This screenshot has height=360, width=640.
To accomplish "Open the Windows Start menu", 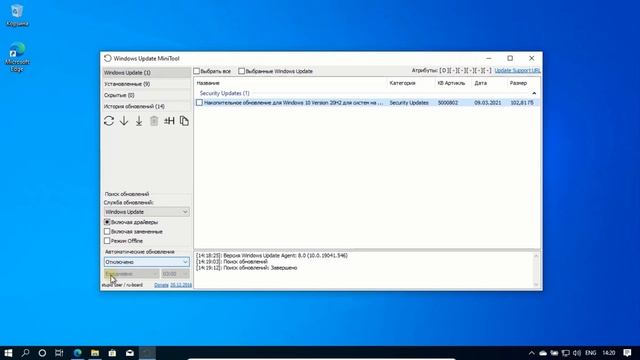I will [x=8, y=353].
